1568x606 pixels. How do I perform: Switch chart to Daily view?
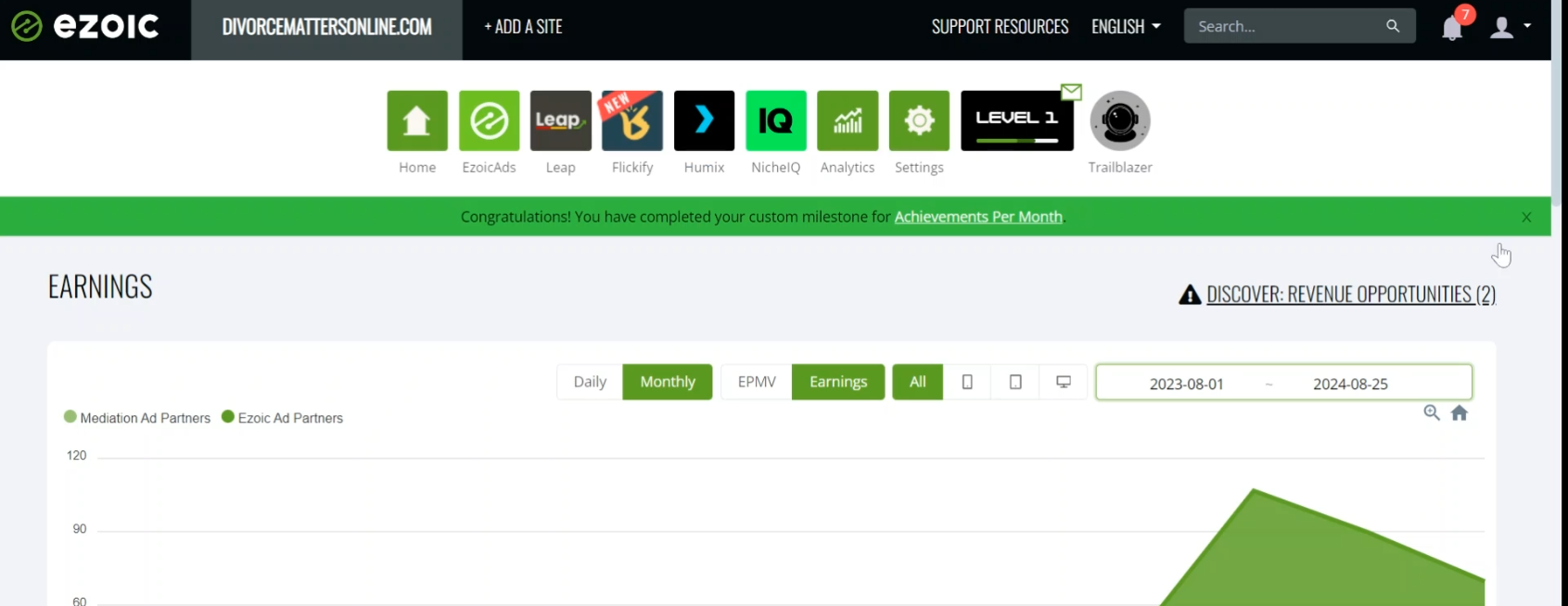coord(590,382)
